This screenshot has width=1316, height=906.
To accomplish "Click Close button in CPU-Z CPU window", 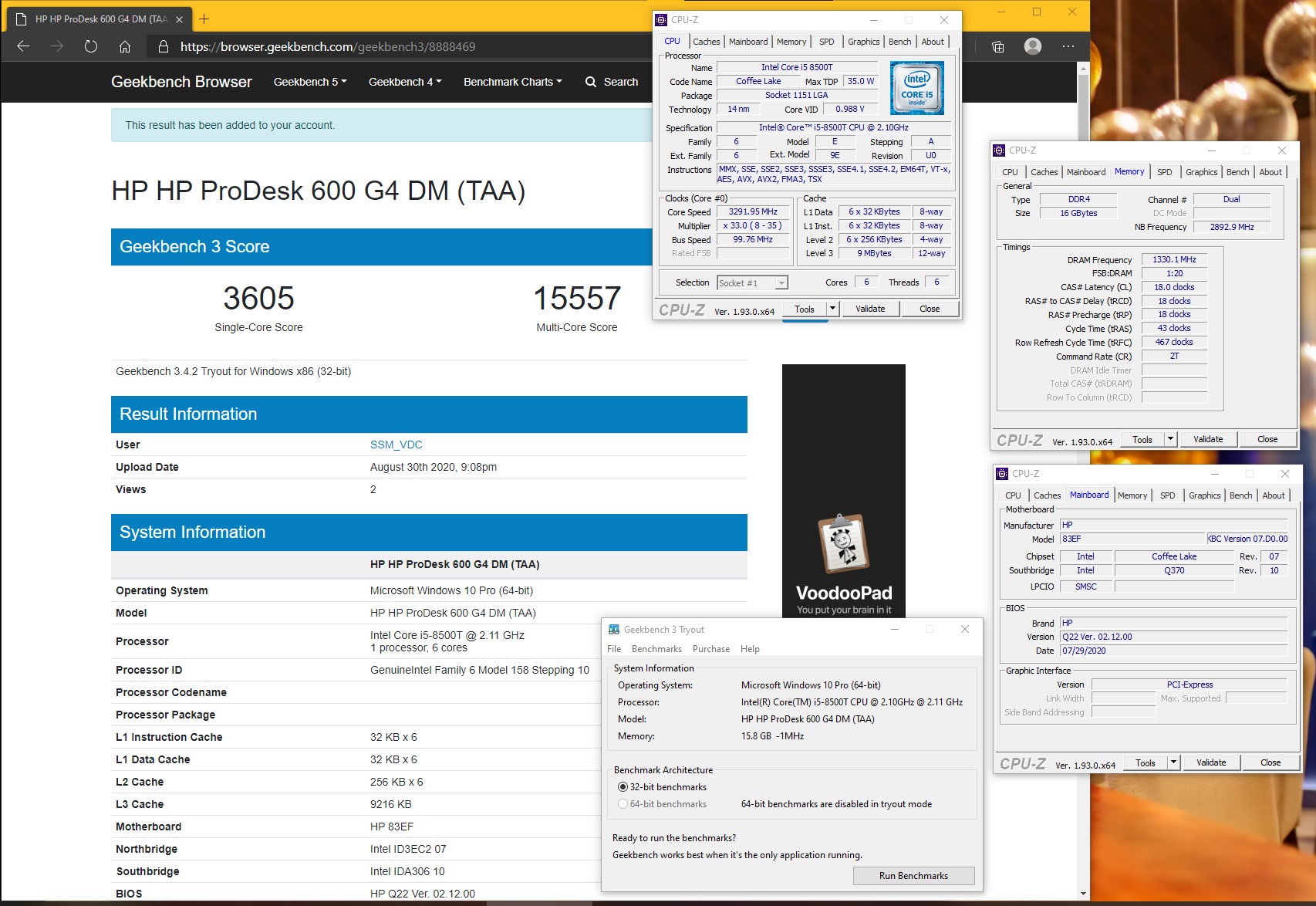I will point(930,309).
